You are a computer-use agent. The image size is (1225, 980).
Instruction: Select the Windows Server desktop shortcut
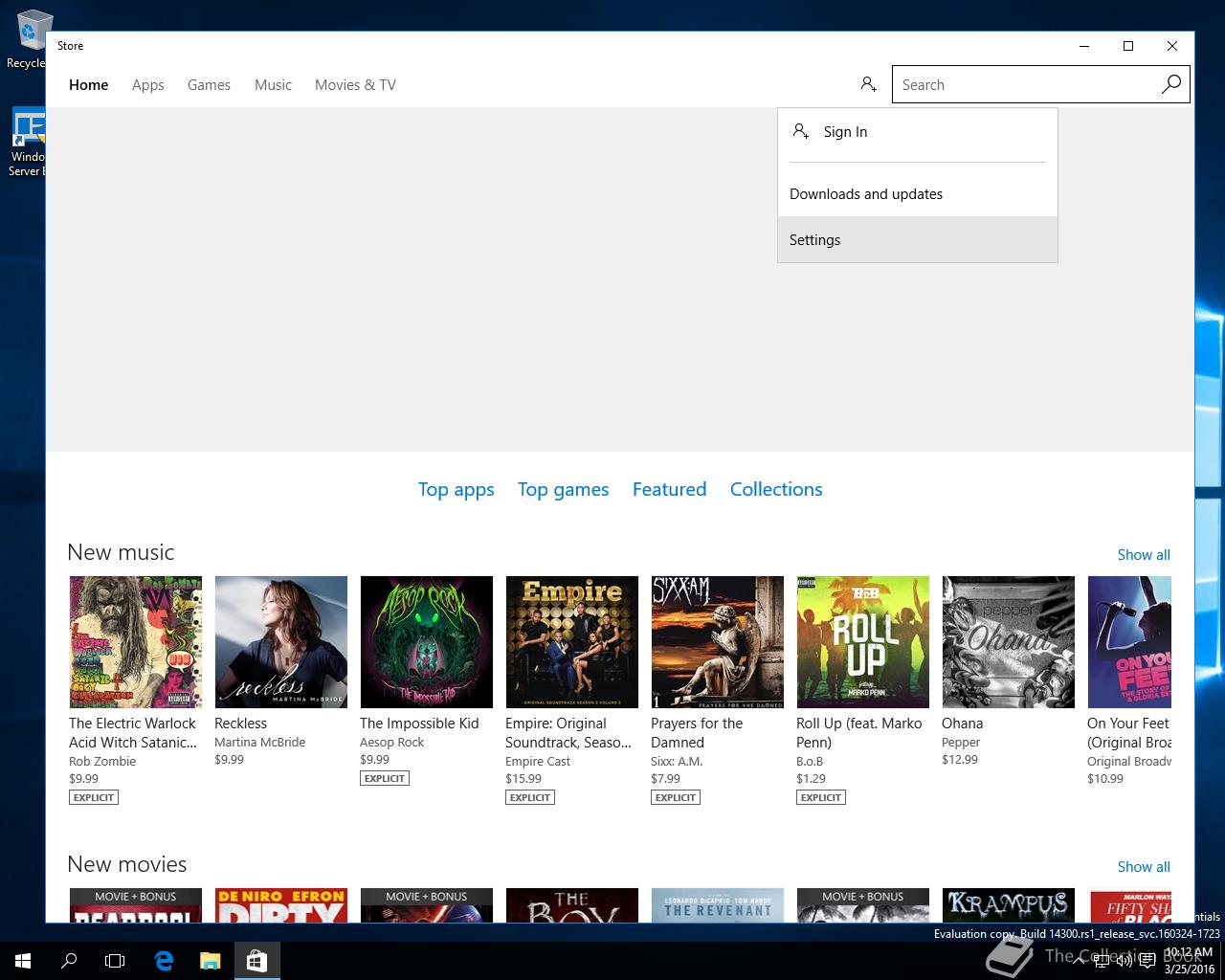click(27, 142)
